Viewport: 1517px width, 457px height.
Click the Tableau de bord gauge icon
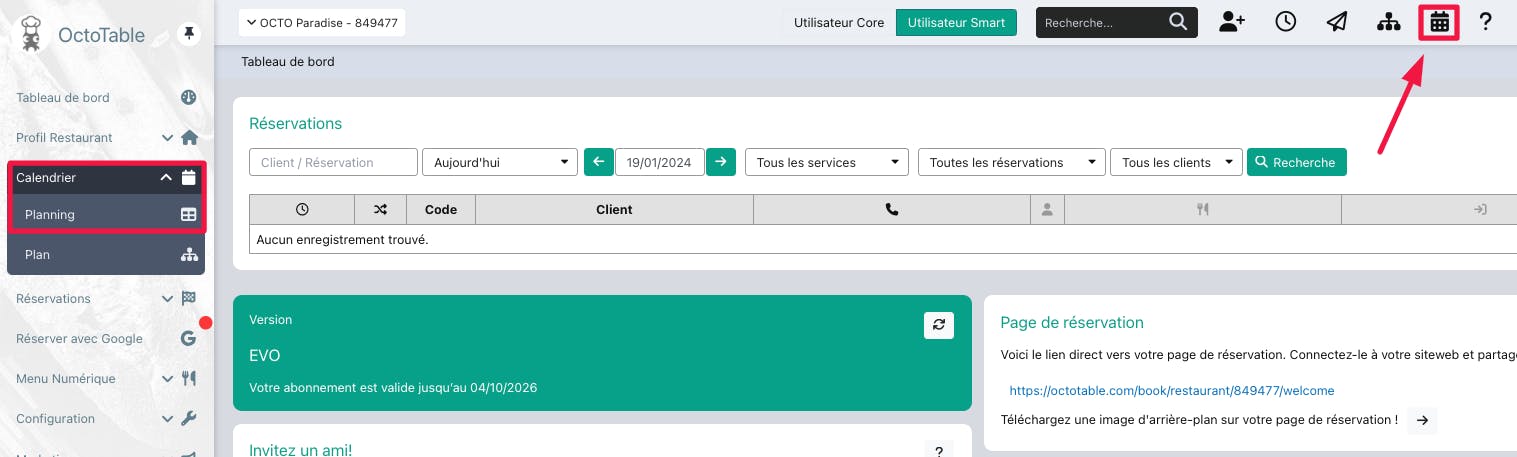(x=188, y=98)
